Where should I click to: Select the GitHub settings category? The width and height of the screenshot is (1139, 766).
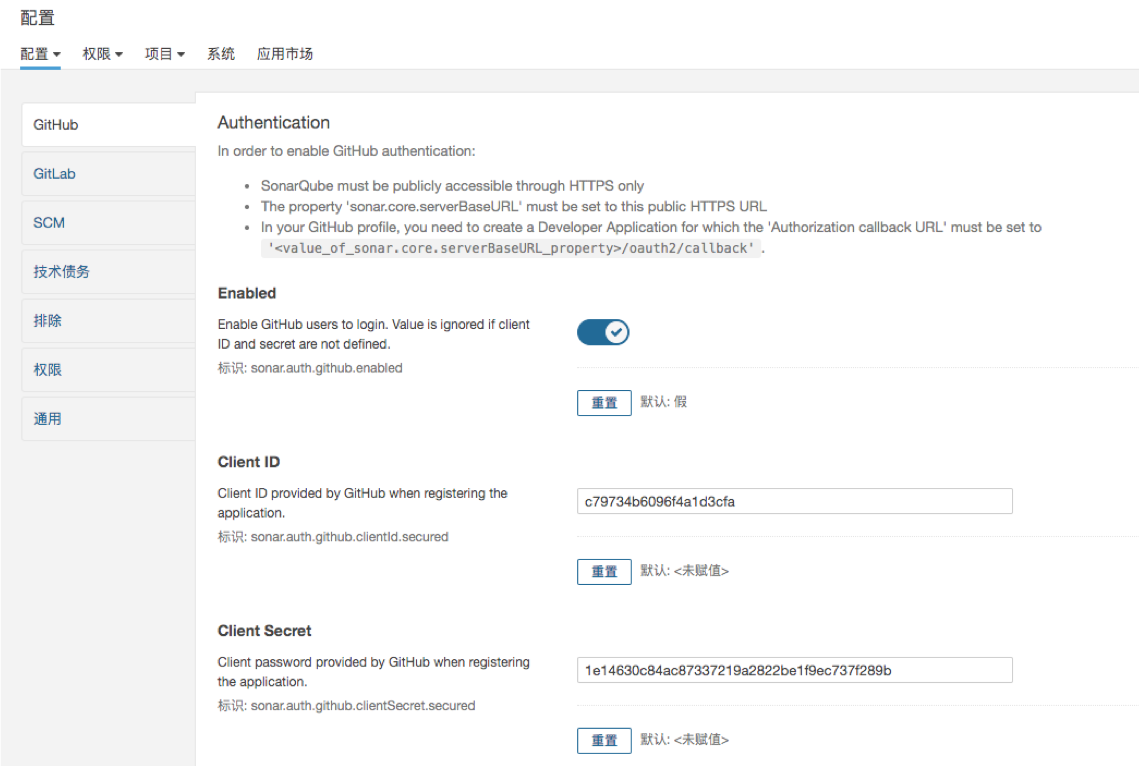[x=108, y=125]
